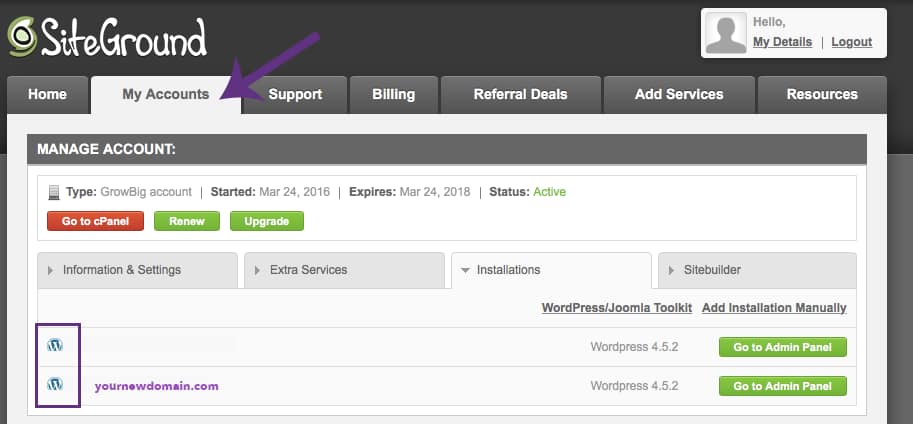Open the Billing tab
Screen dimensions: 913x424
pos(393,95)
